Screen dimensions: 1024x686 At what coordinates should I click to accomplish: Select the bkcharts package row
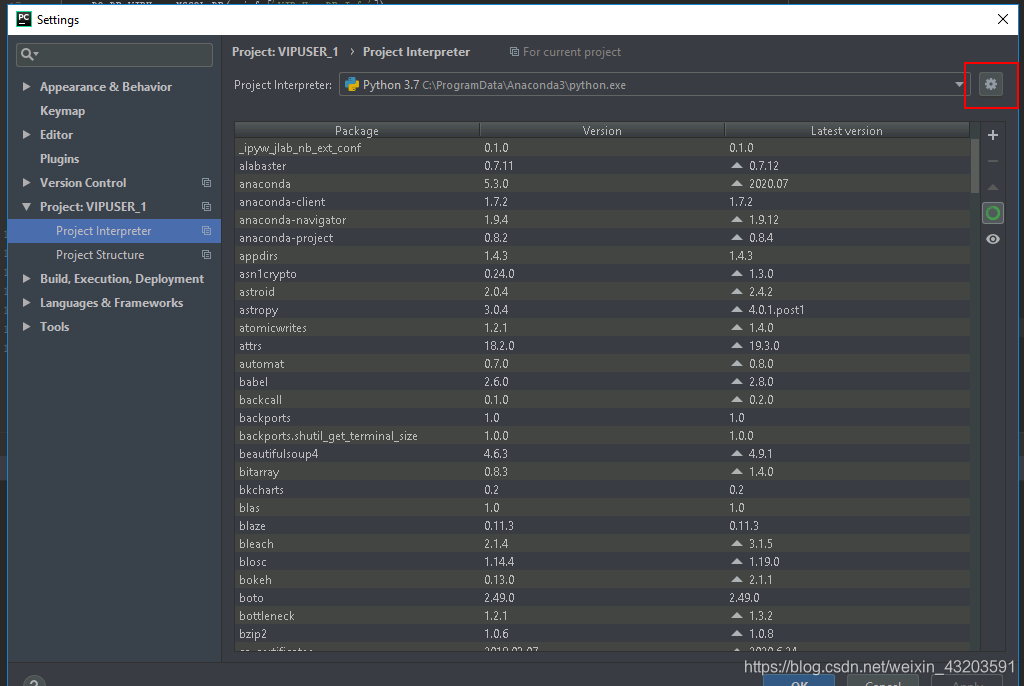click(x=602, y=490)
